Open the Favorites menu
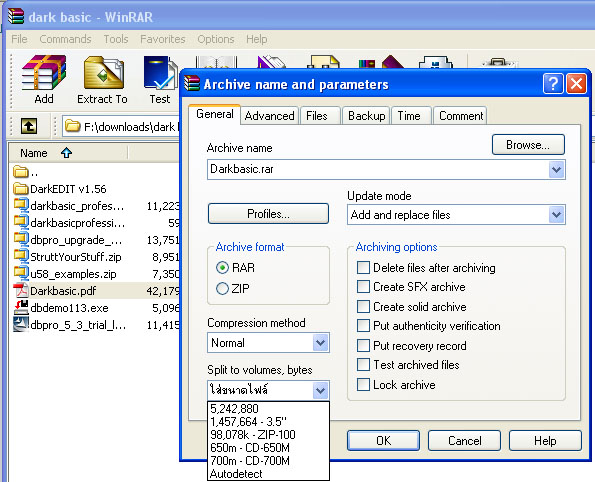 [163, 39]
